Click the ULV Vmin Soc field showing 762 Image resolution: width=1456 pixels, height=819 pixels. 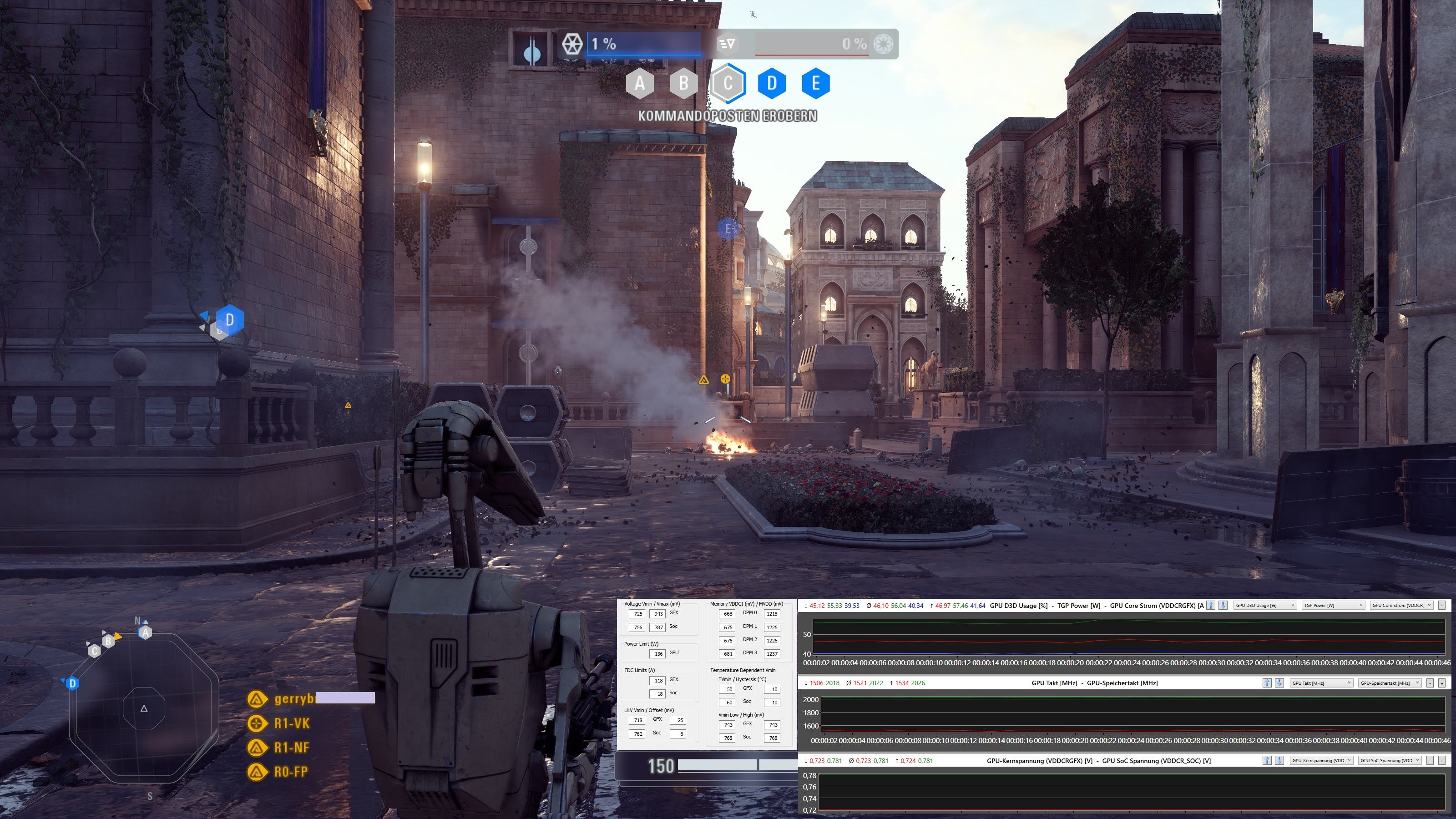[637, 734]
